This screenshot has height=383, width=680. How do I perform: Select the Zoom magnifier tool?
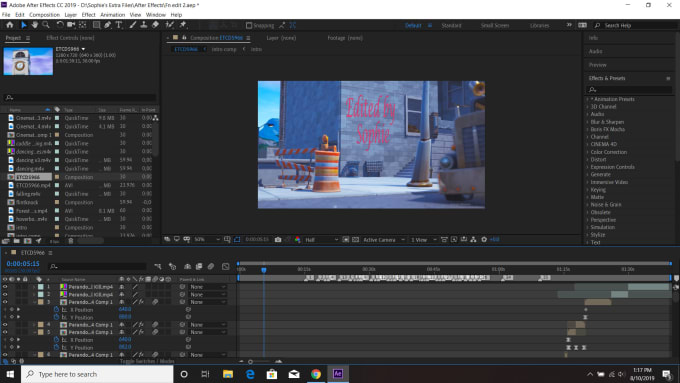[46, 25]
